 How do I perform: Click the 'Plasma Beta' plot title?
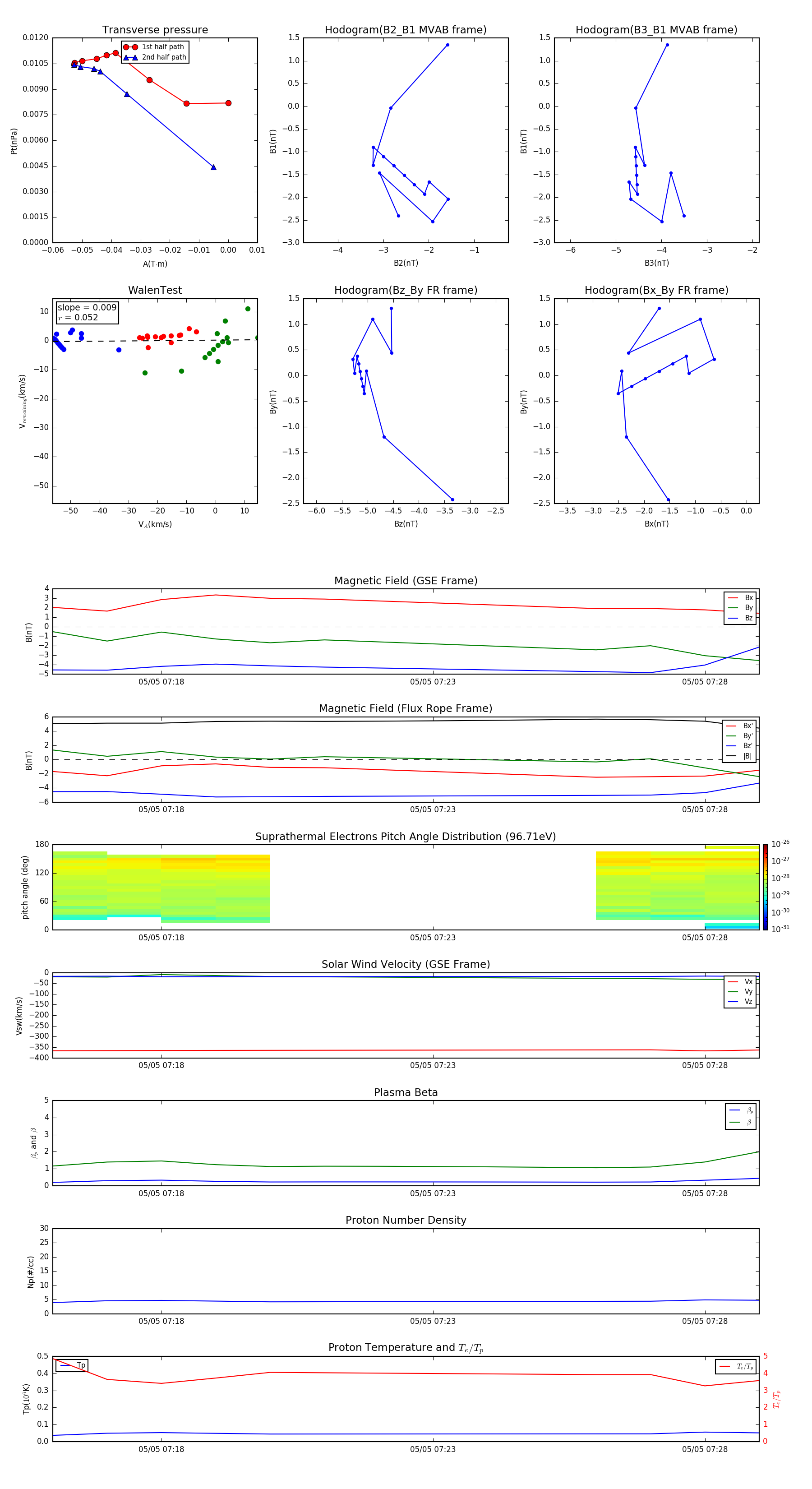(x=406, y=1092)
